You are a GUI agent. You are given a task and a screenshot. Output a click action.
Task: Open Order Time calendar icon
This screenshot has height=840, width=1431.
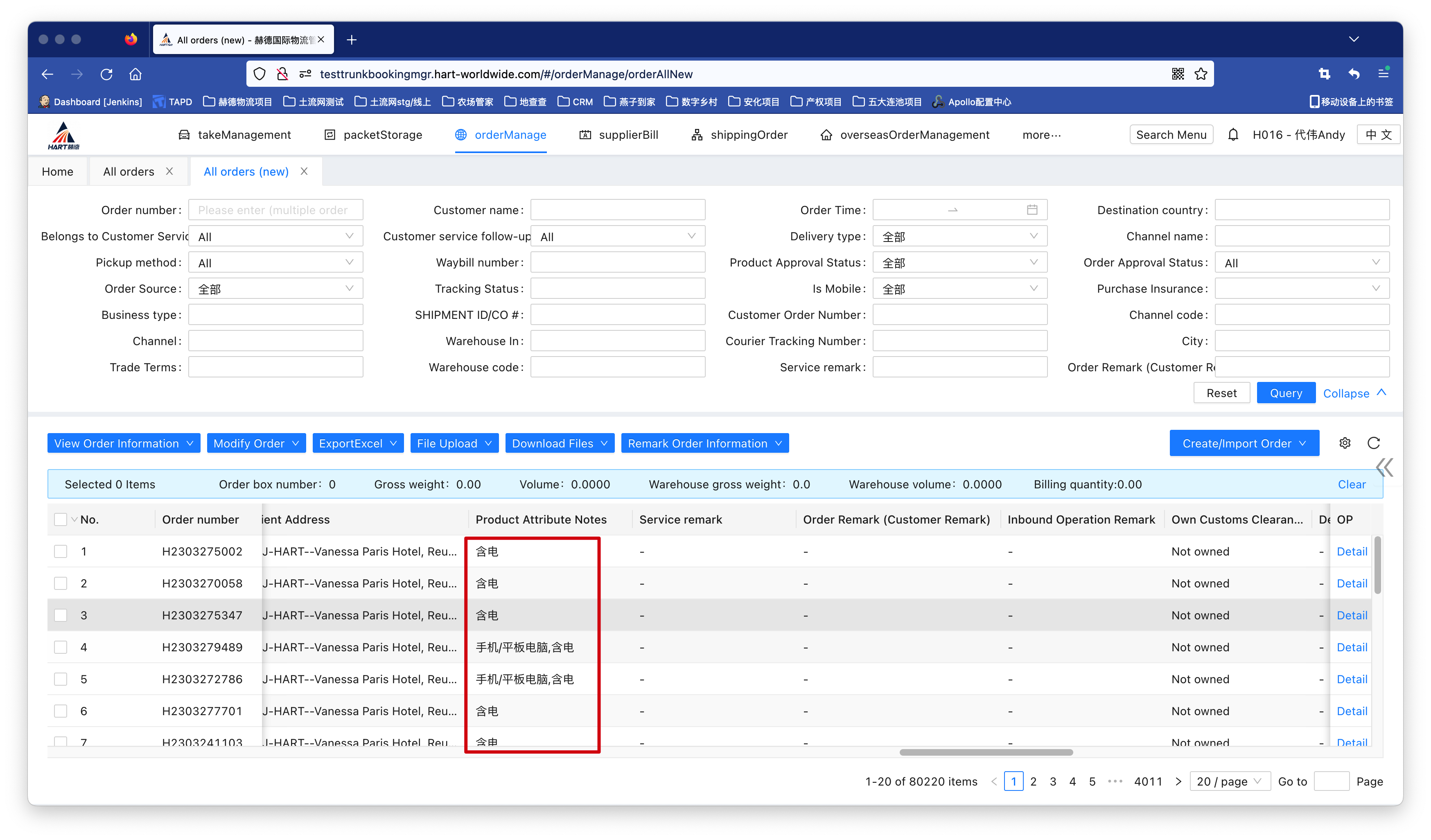coord(1032,210)
